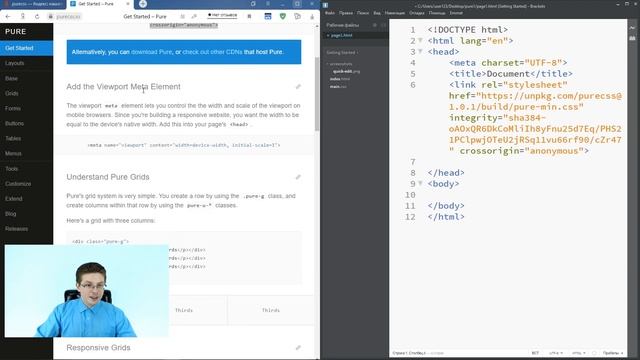The image size is (640, 360).
Task: Collapse the body tag fold arrow on line 9
Action: point(420,183)
